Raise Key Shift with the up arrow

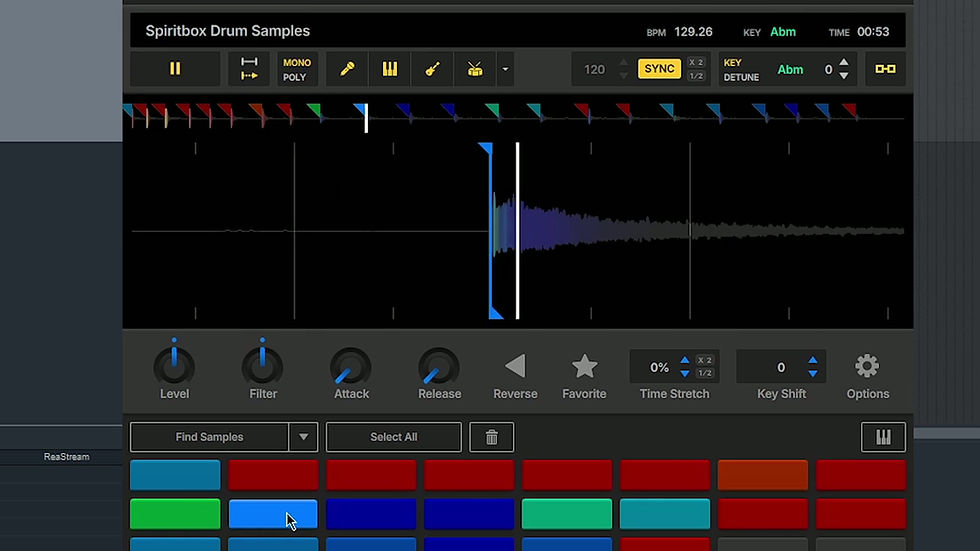pos(812,360)
